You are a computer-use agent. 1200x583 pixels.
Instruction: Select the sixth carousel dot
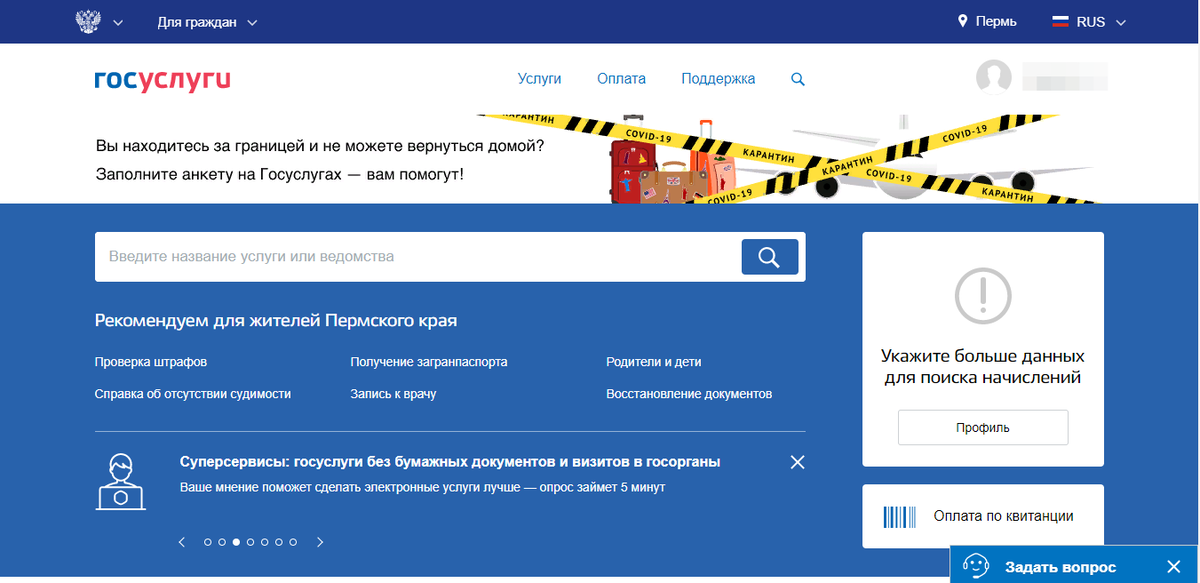click(x=278, y=542)
